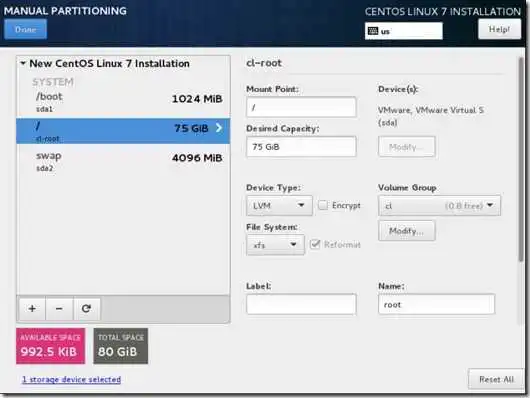This screenshot has height=398, width=530.
Task: Click the Label input field
Action: point(301,304)
